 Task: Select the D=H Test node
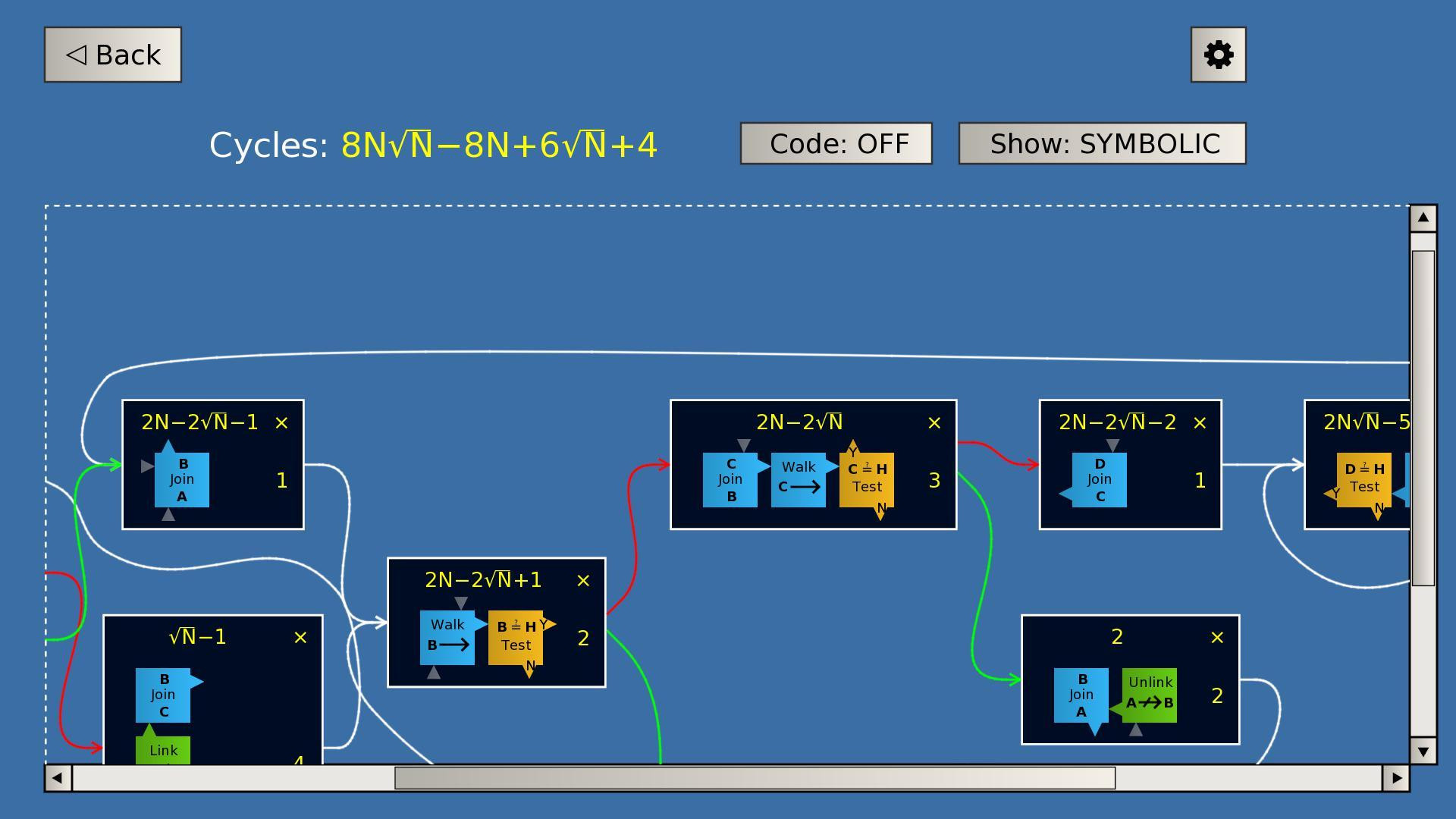click(x=1364, y=480)
